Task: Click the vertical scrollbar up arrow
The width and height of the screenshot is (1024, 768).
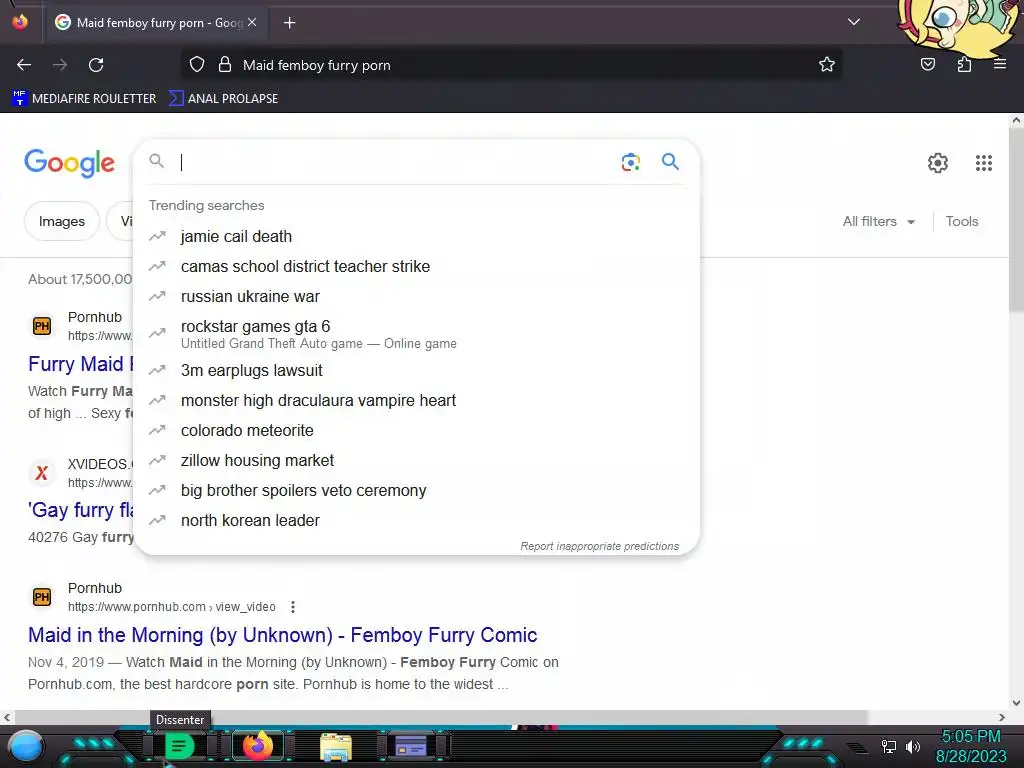Action: pyautogui.click(x=1016, y=120)
